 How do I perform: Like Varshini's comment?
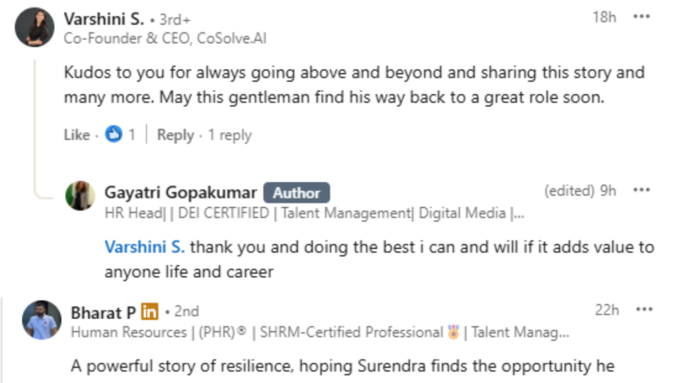(77, 135)
